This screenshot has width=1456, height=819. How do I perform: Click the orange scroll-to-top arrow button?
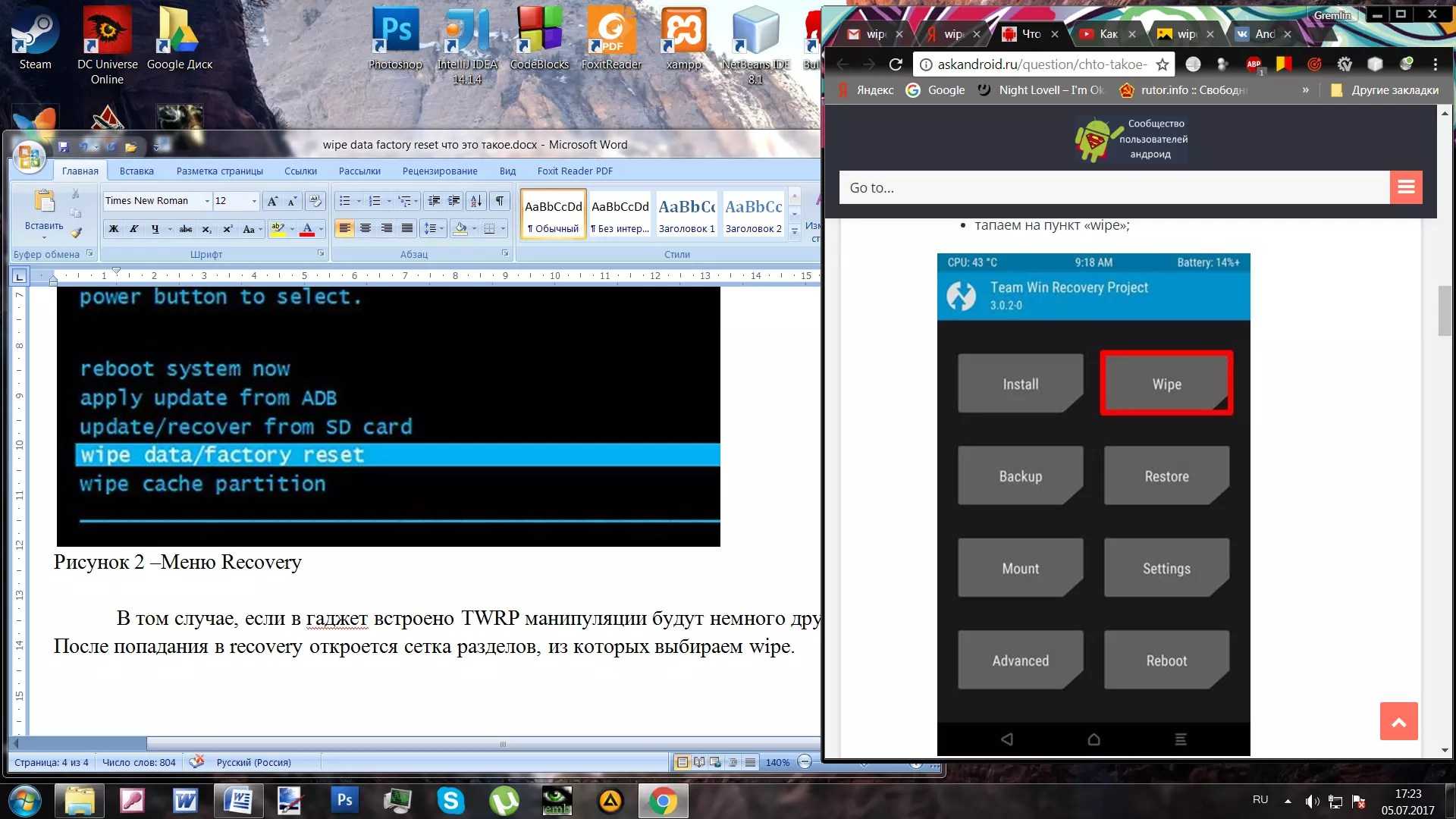pyautogui.click(x=1398, y=721)
